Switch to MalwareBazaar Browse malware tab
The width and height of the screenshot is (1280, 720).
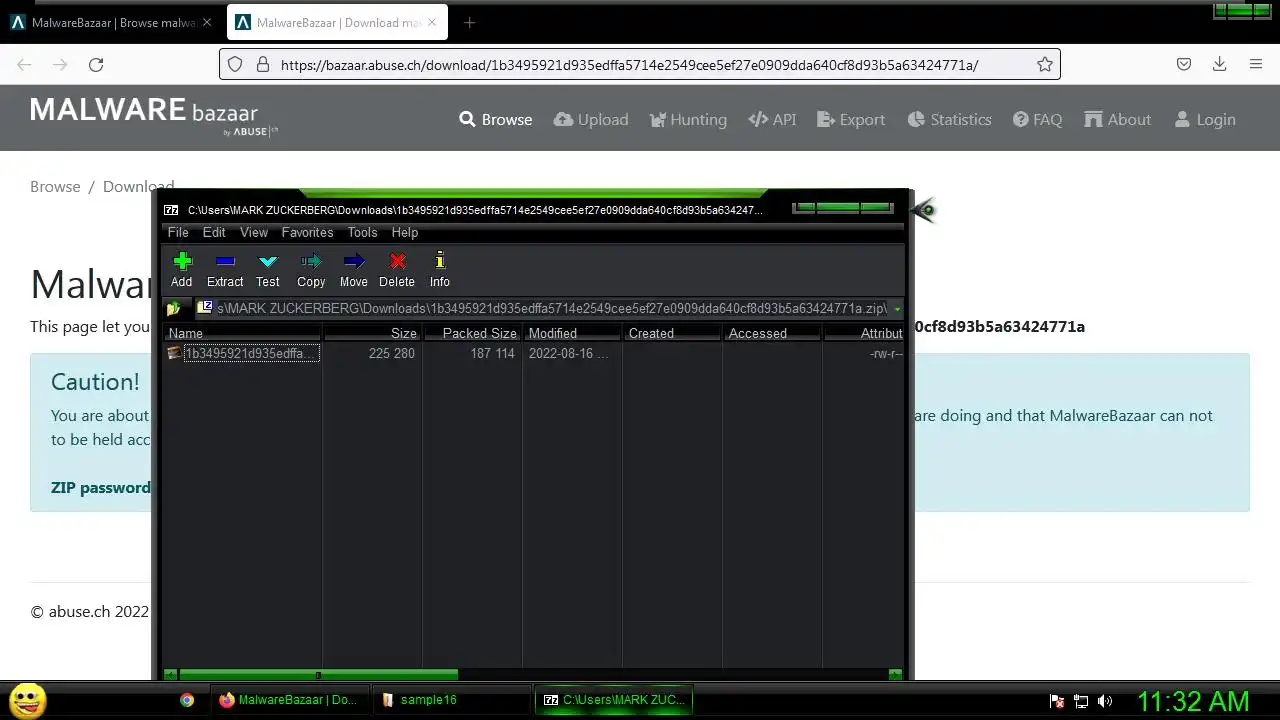(x=112, y=23)
